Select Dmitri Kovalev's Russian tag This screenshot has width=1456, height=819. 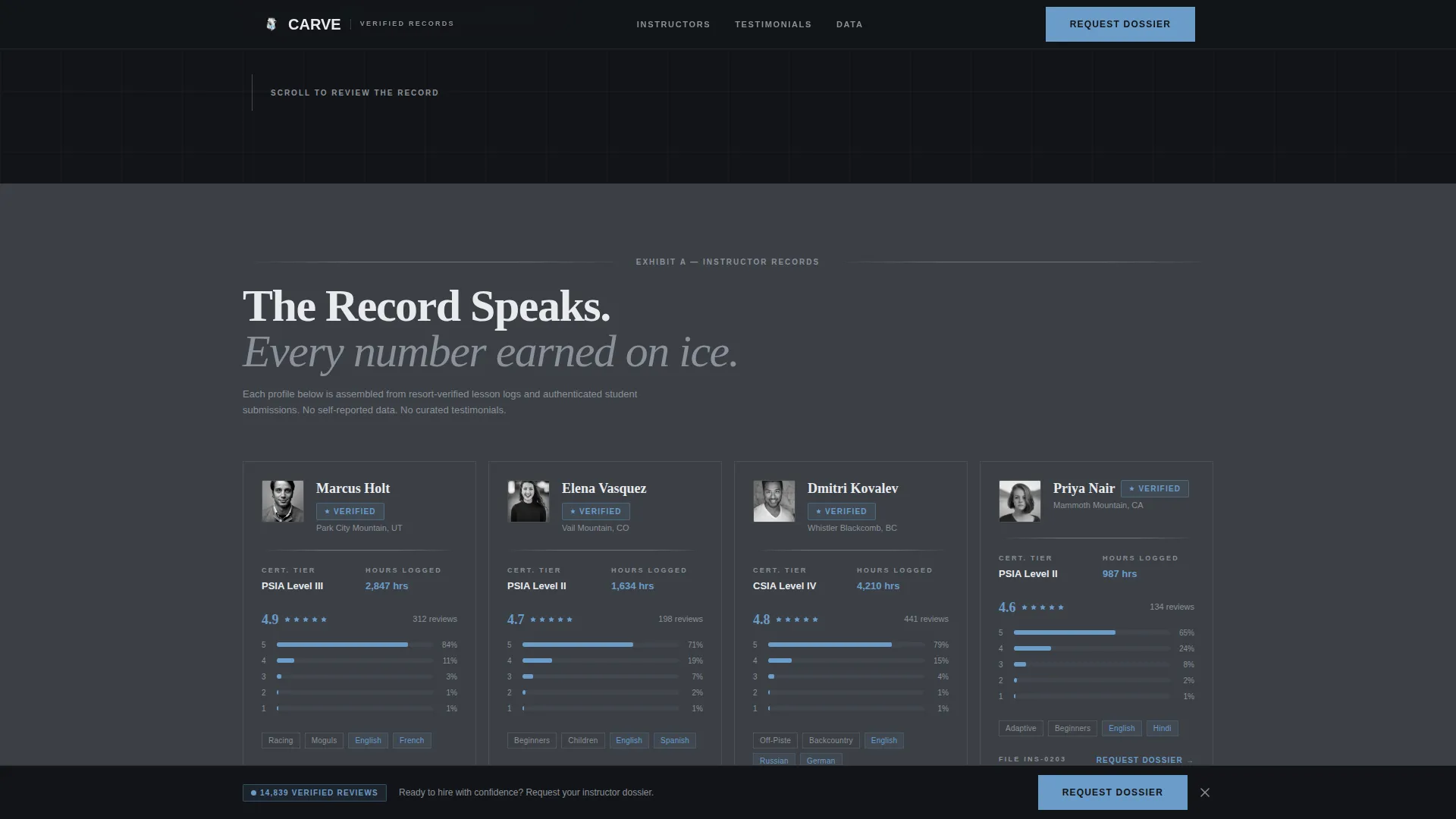[774, 760]
